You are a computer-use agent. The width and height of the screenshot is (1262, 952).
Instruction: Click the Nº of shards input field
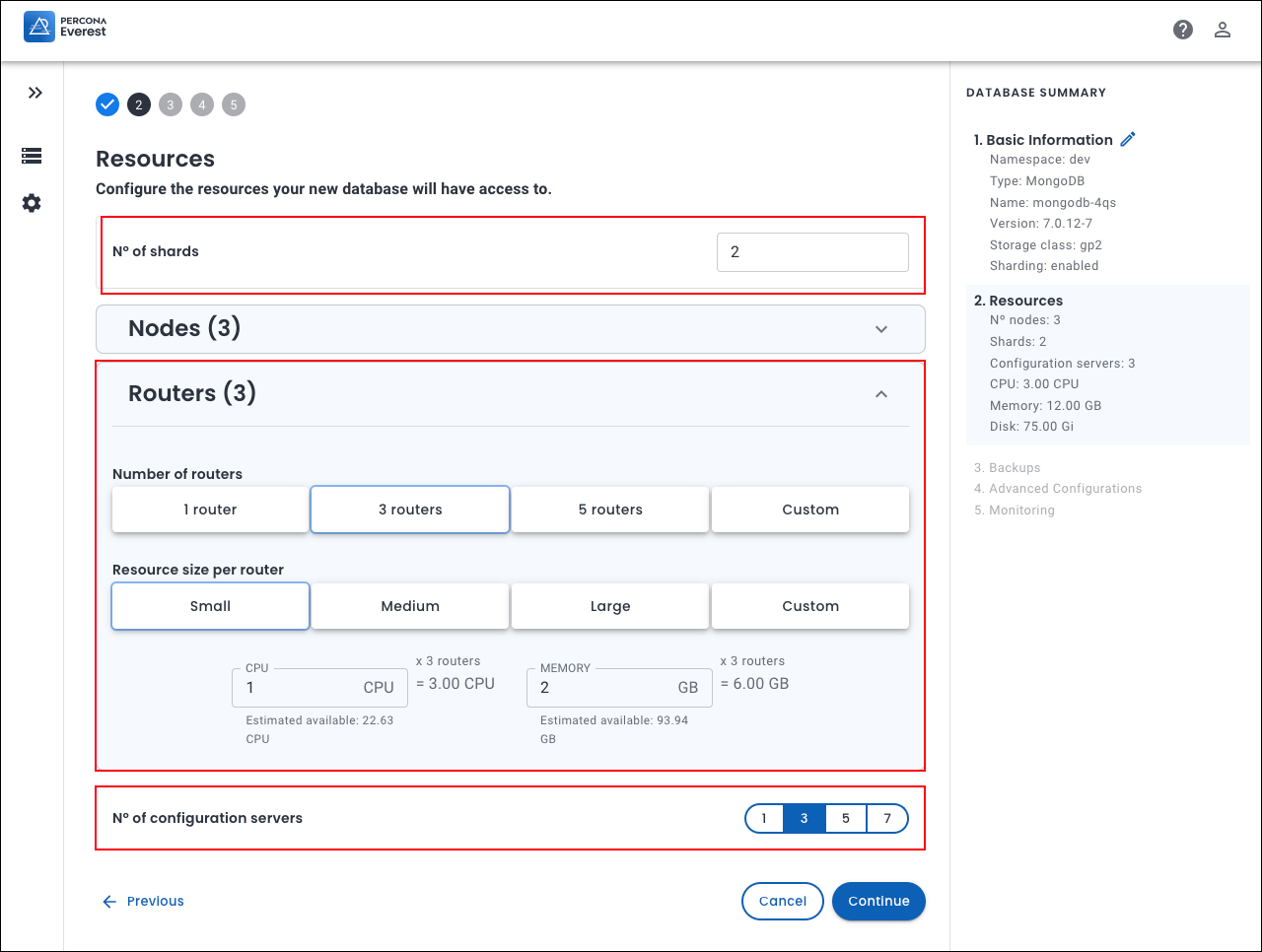pos(812,252)
